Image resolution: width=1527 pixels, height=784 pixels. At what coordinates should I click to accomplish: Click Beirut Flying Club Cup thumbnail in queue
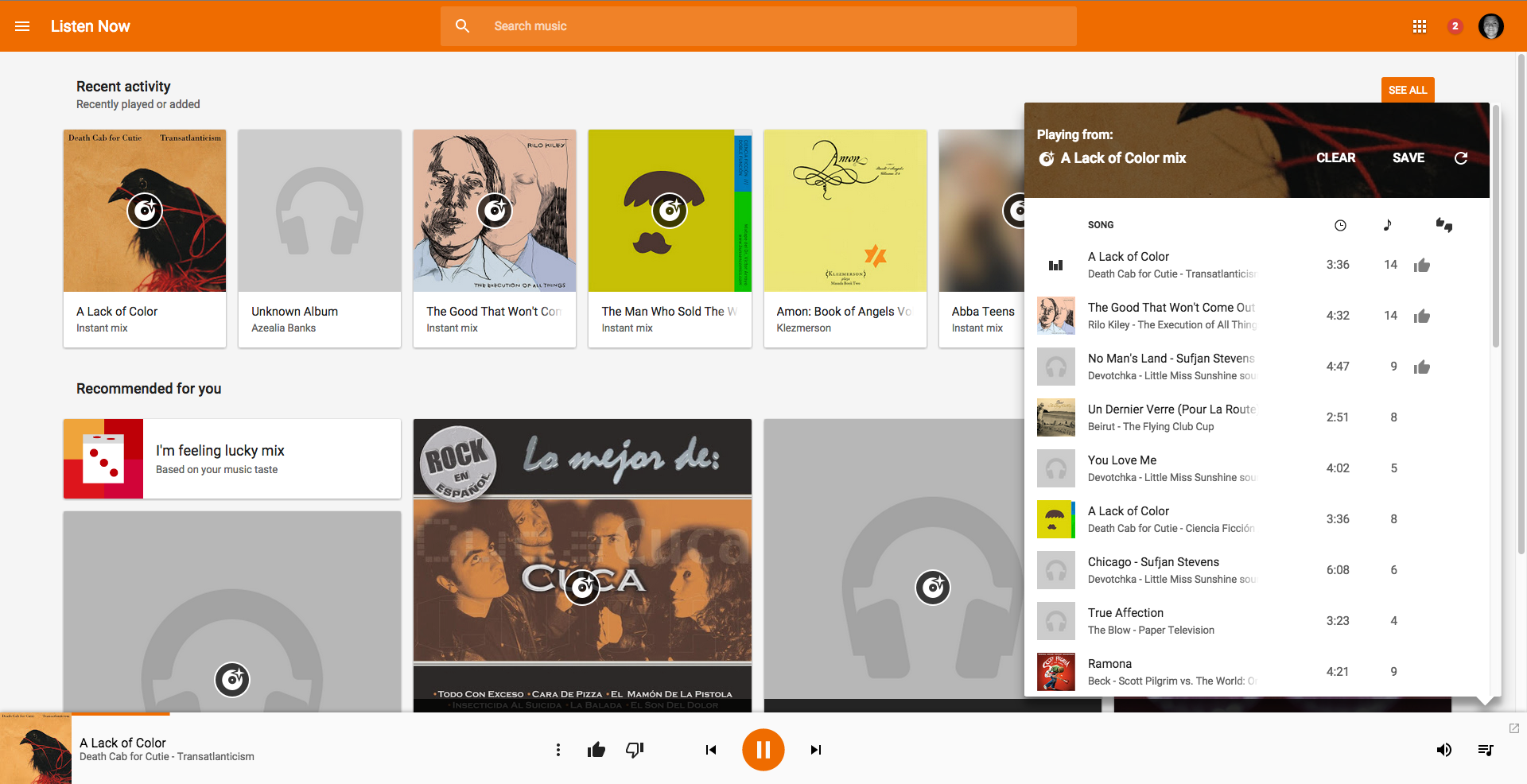(1056, 417)
